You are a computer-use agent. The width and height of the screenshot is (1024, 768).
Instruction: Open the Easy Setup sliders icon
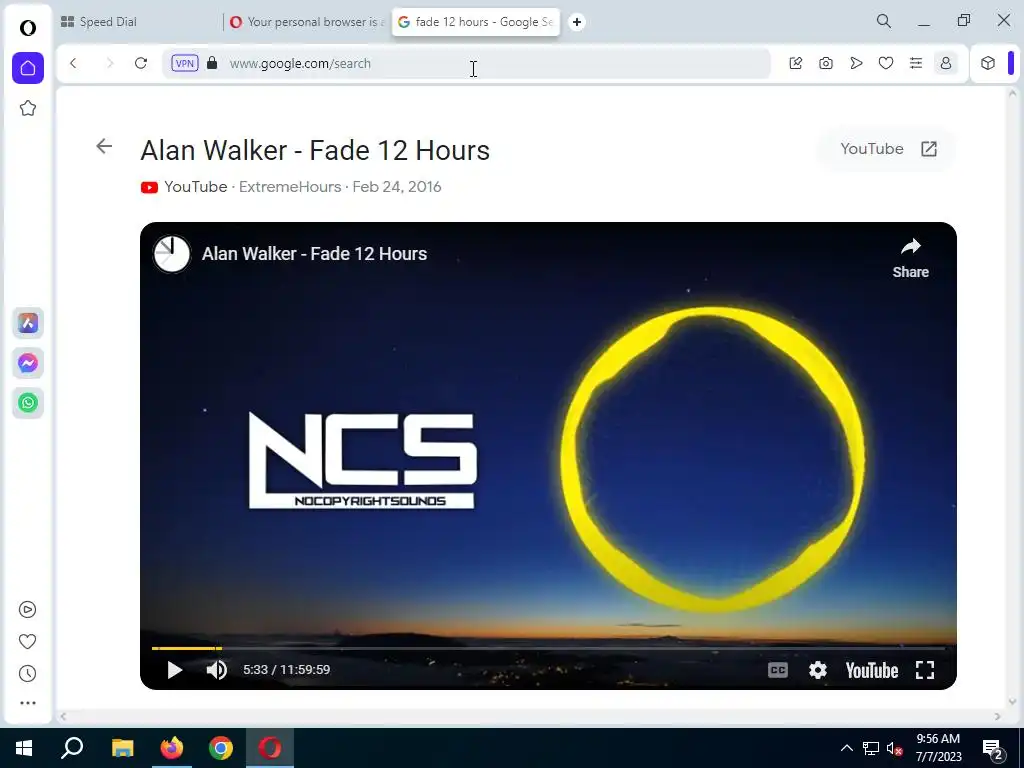pyautogui.click(x=916, y=63)
